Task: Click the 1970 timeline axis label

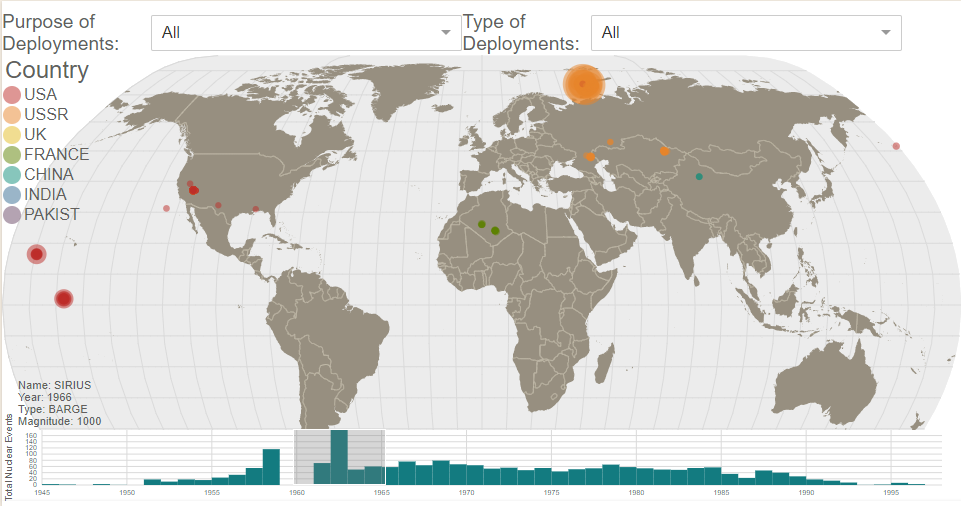Action: coord(466,493)
